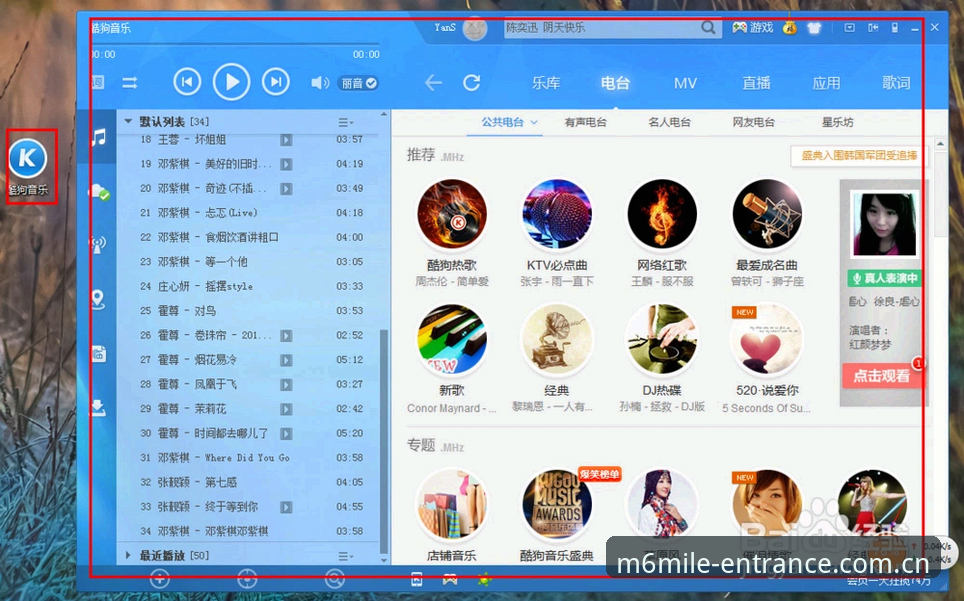Viewport: 964px width, 601px height.
Task: Go to the previous track
Action: tap(187, 82)
